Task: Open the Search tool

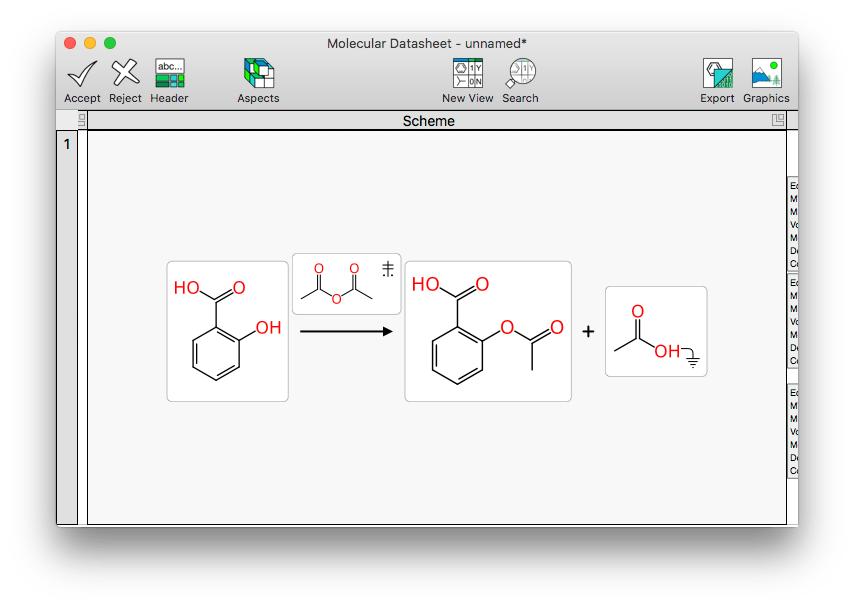Action: [520, 74]
